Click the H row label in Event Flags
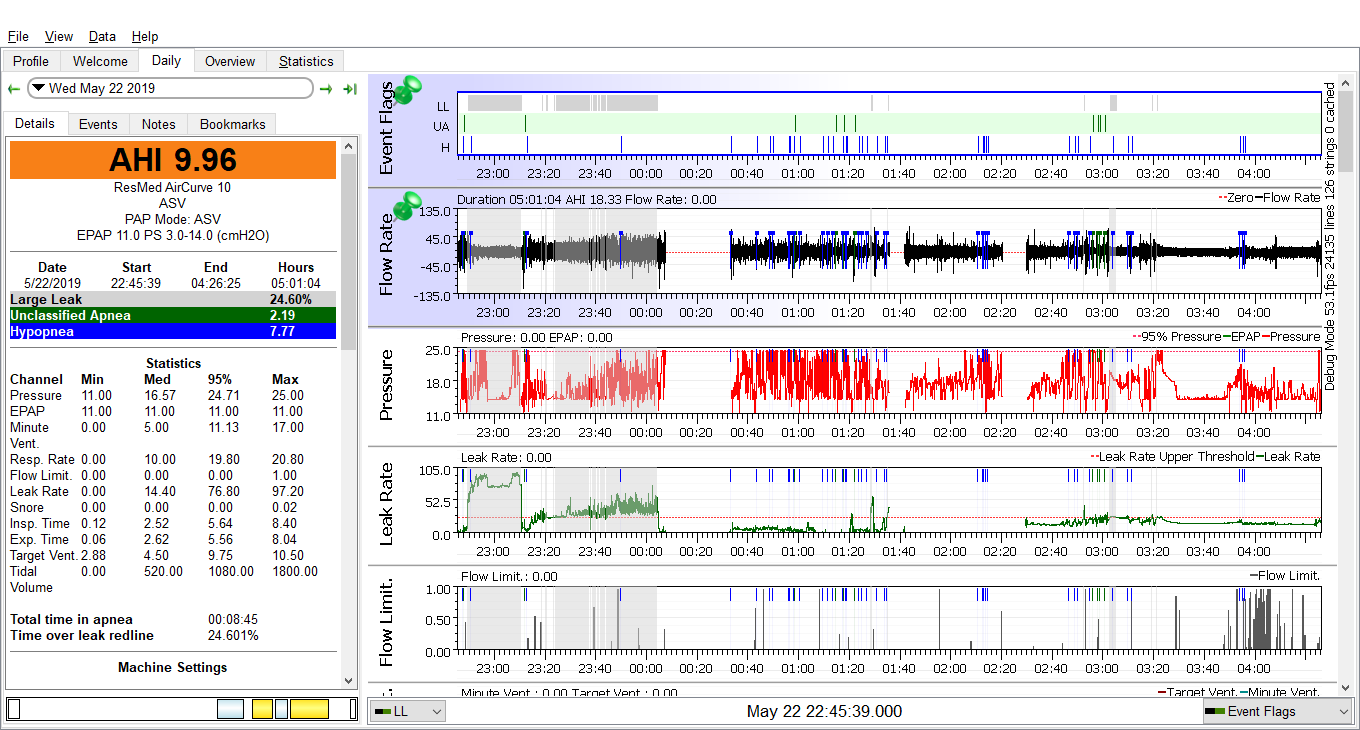This screenshot has height=730, width=1360. (x=446, y=147)
